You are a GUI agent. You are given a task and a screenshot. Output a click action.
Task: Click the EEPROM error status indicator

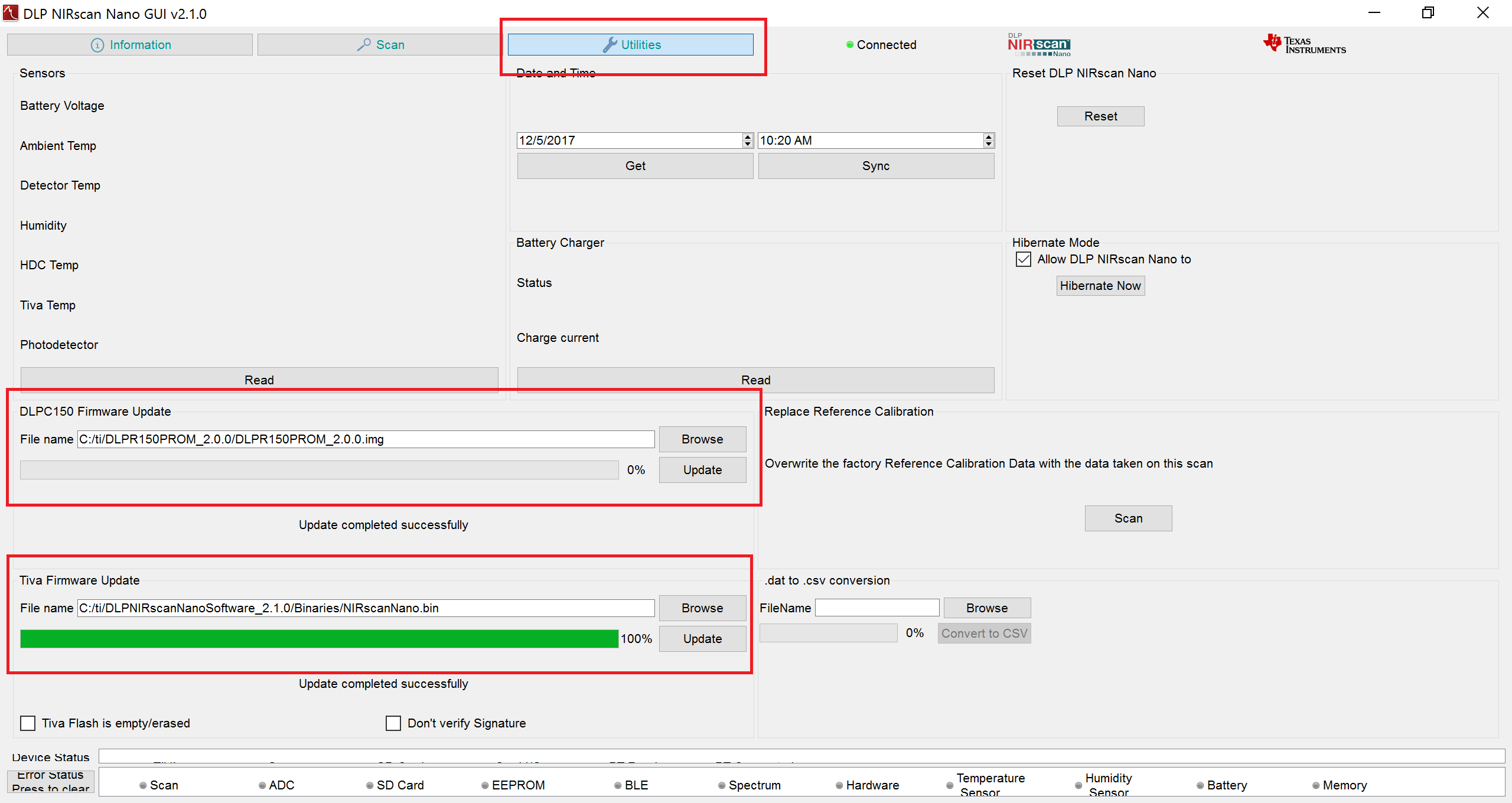coord(485,785)
